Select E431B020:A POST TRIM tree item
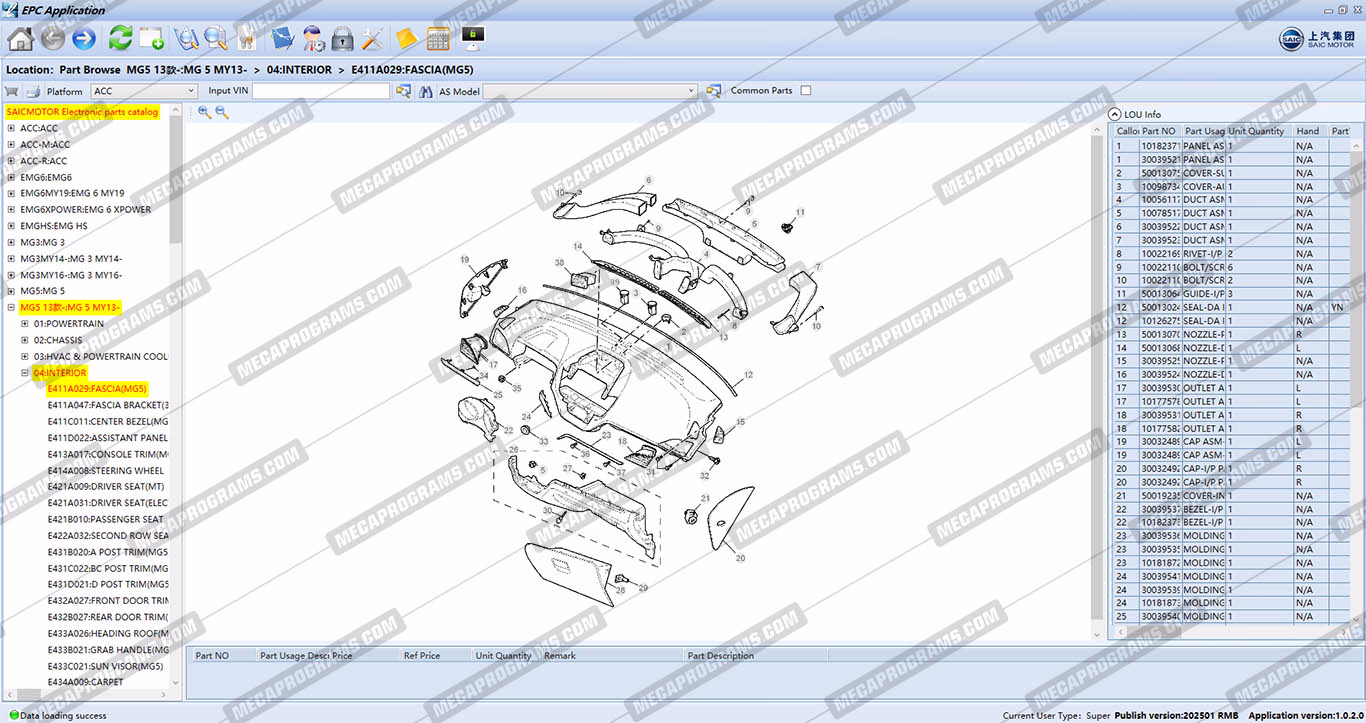Screen dimensions: 1366x723 coord(108,552)
